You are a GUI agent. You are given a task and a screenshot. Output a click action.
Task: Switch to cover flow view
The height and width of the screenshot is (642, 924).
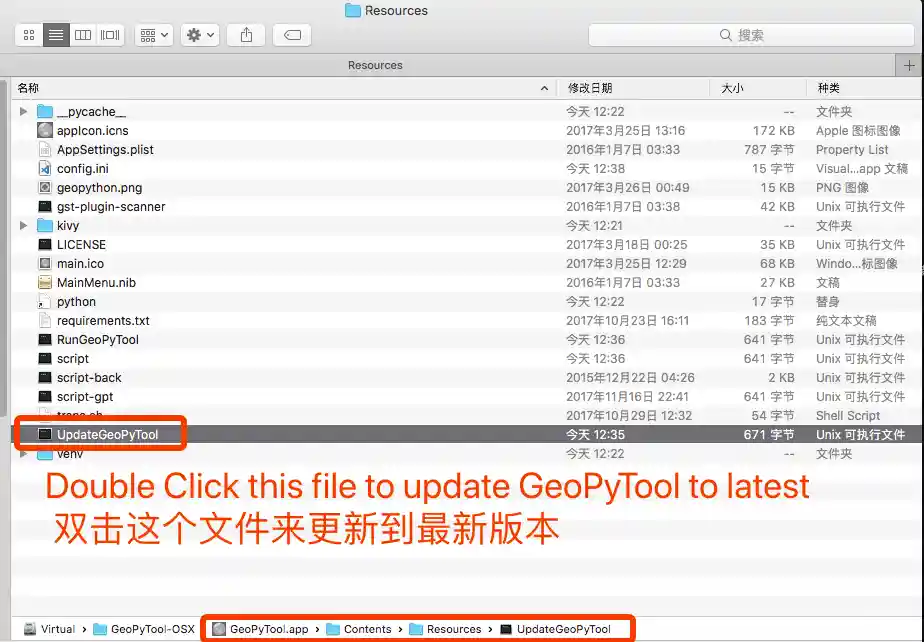110,35
